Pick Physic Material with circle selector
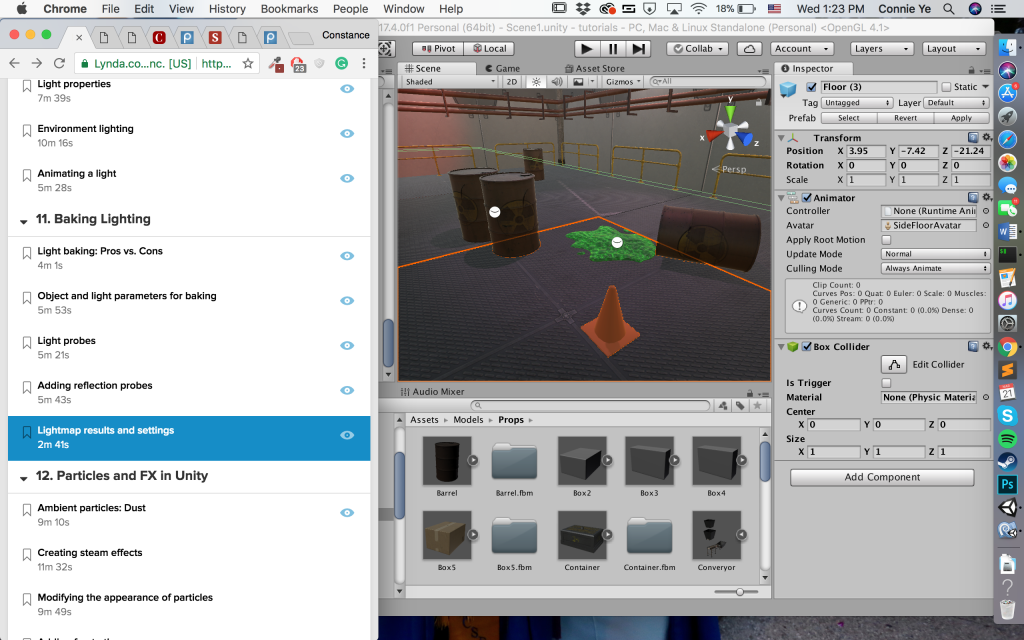Viewport: 1024px width, 640px height. pos(986,397)
